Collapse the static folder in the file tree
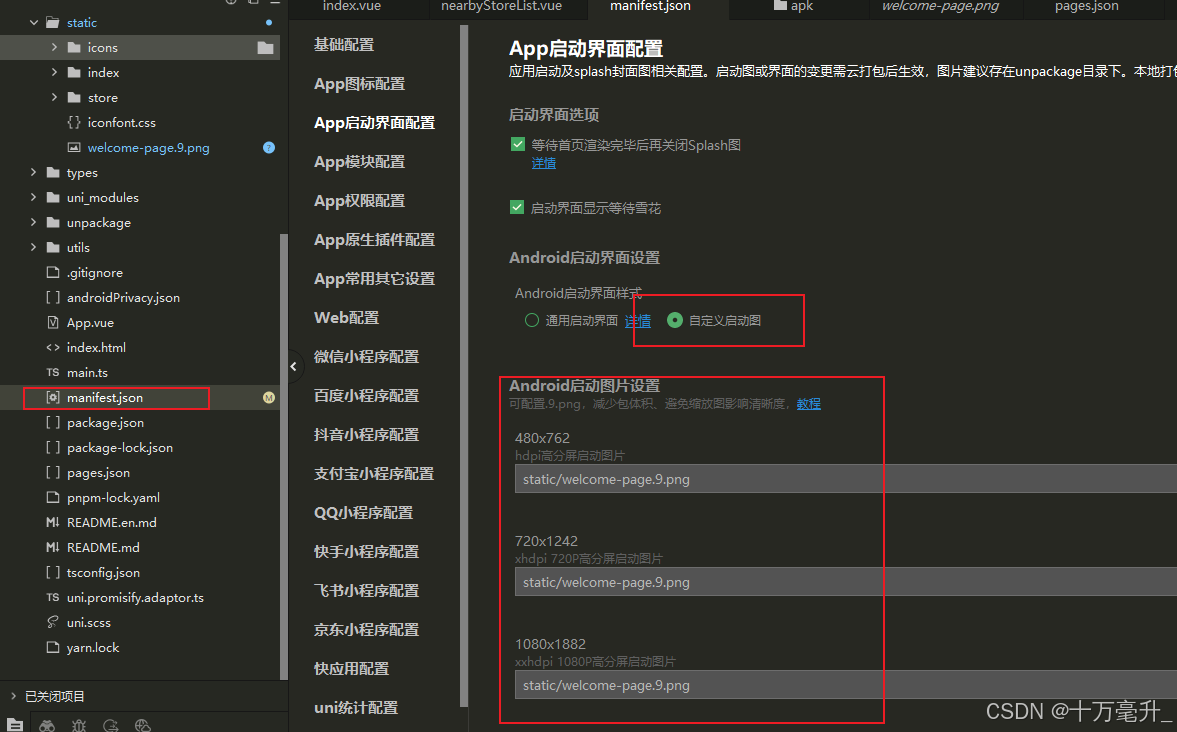 pyautogui.click(x=33, y=22)
